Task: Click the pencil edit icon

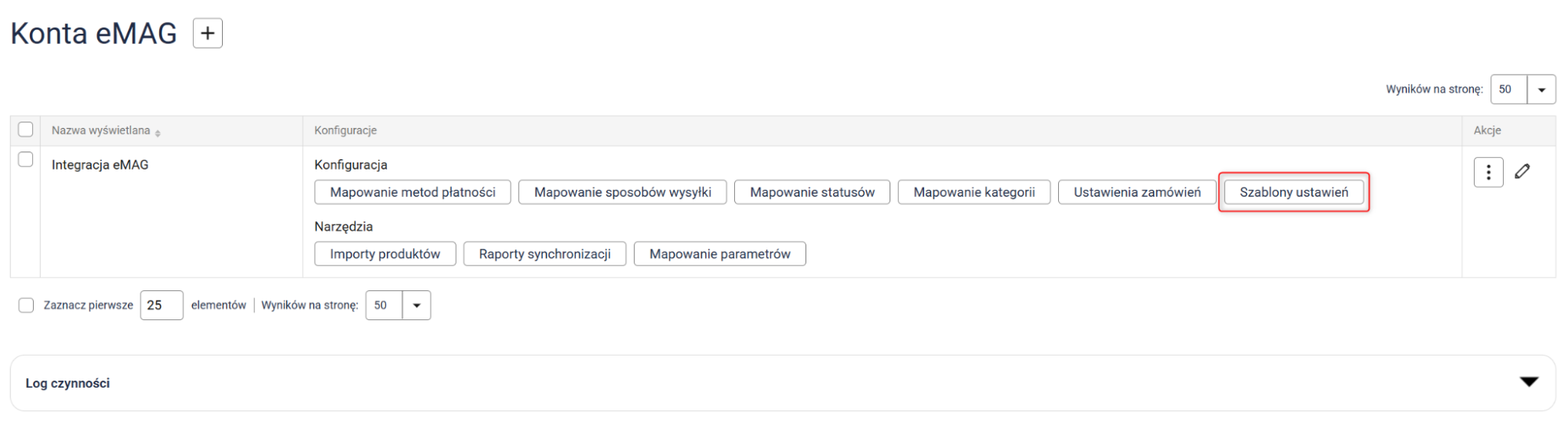Action: (1523, 172)
